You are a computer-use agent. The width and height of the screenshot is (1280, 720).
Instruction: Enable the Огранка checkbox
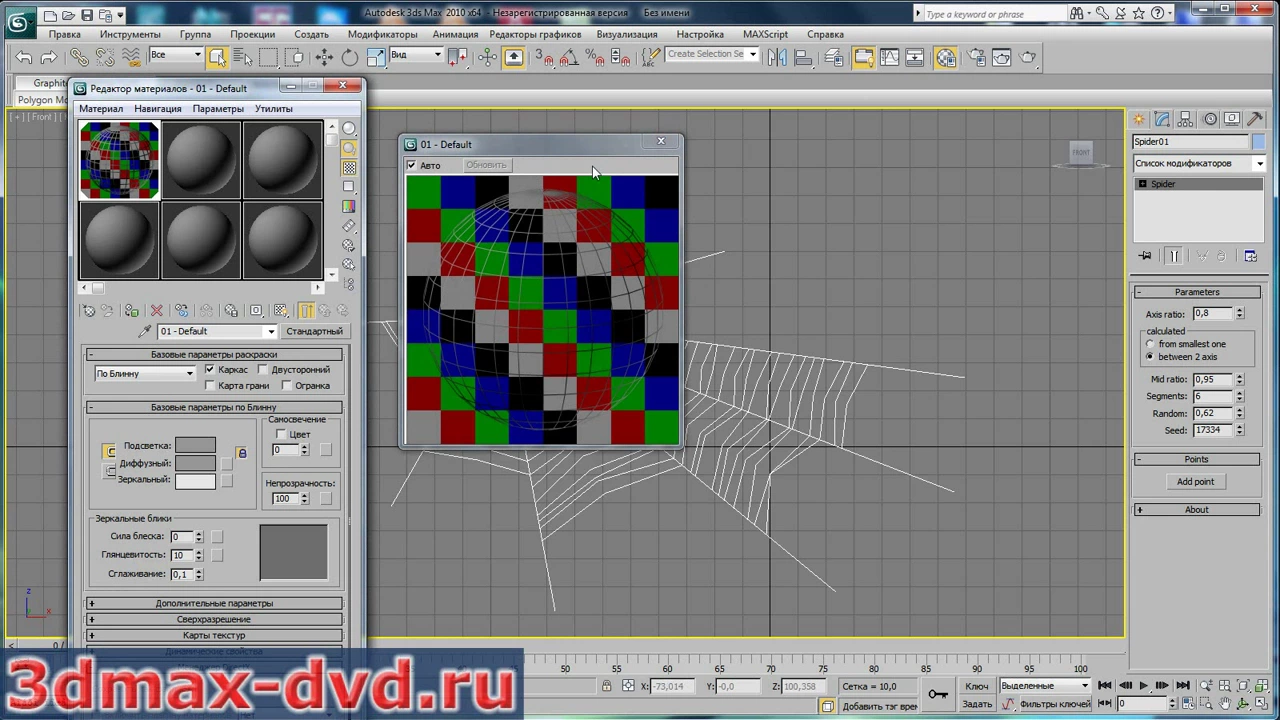pyautogui.click(x=287, y=386)
